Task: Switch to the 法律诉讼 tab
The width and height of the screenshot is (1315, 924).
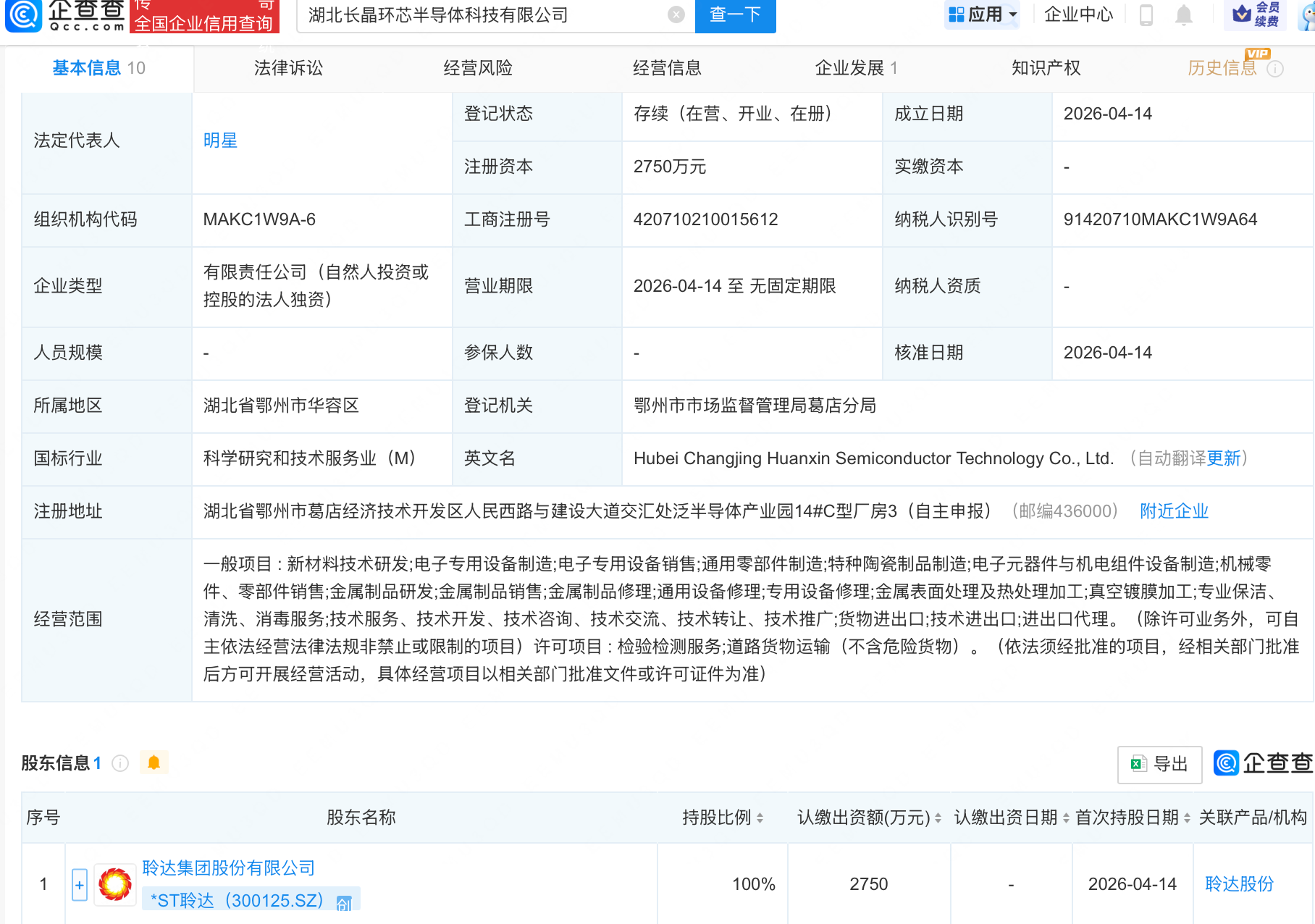Action: 287,68
